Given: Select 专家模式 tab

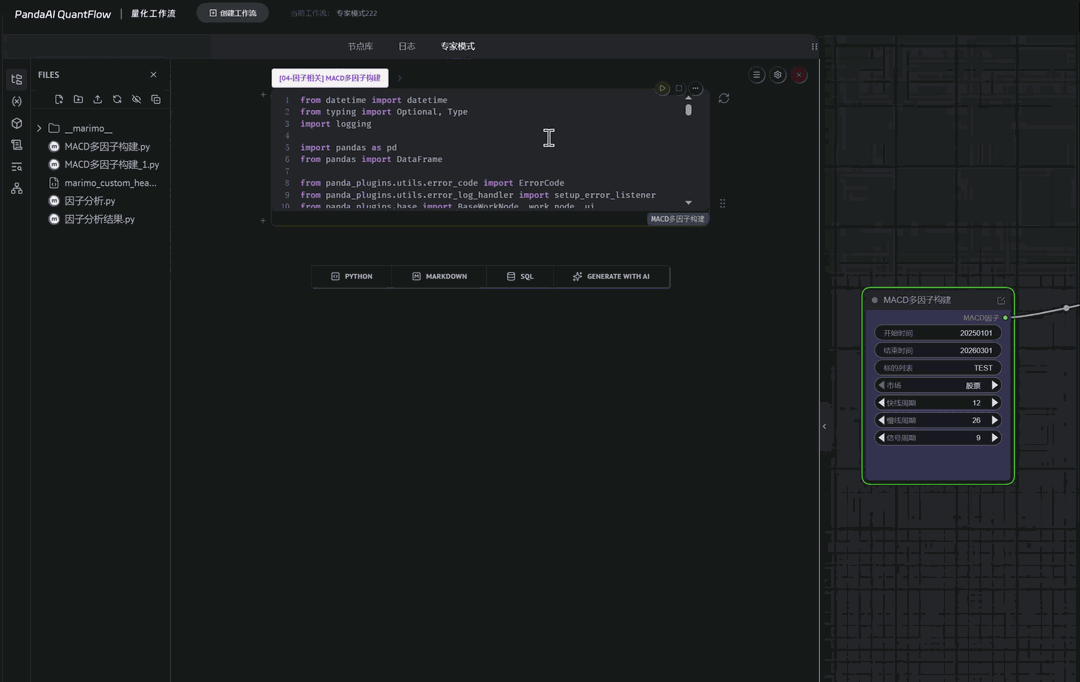Looking at the screenshot, I should tap(457, 46).
